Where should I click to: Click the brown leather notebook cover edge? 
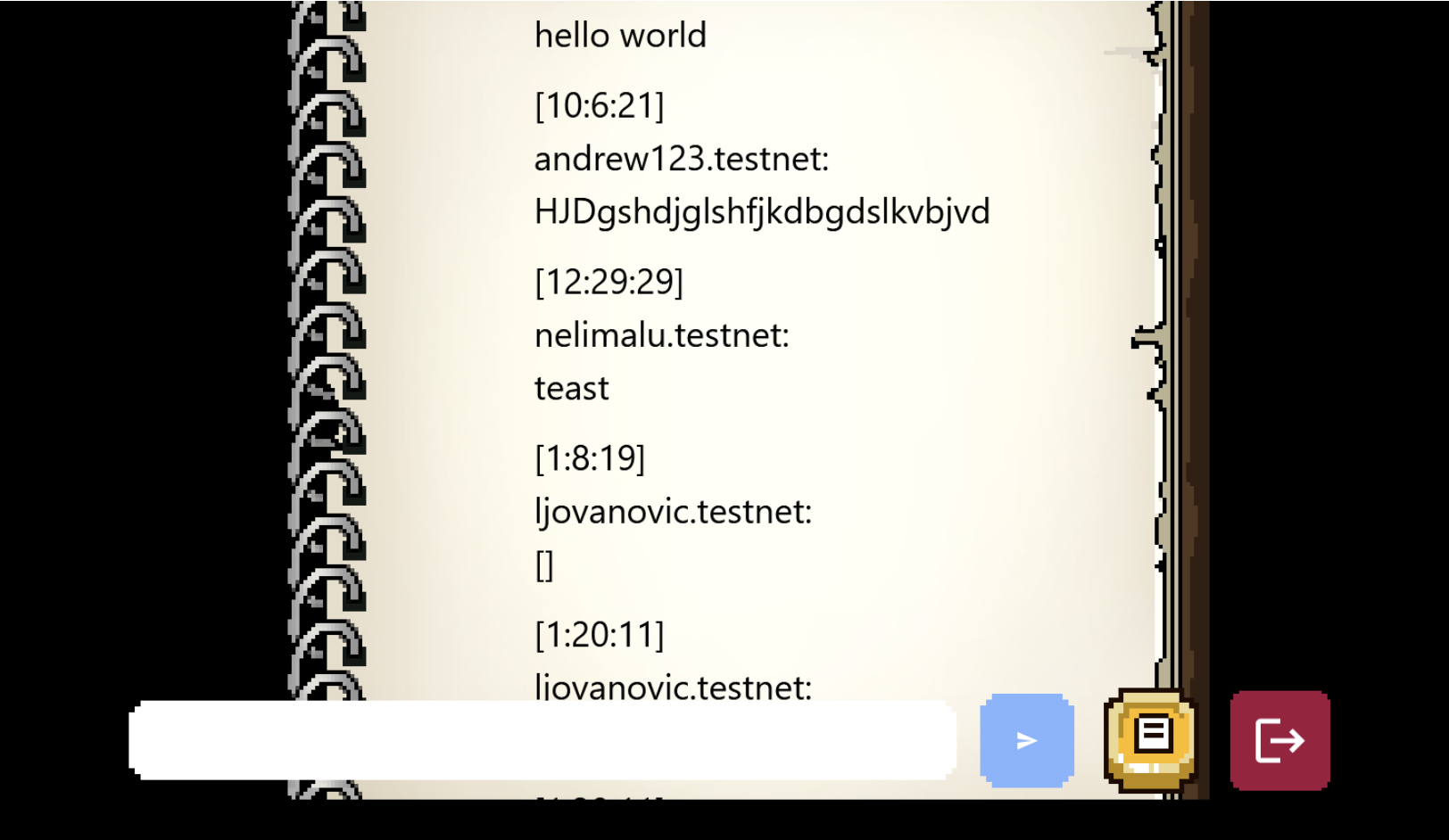1190,357
